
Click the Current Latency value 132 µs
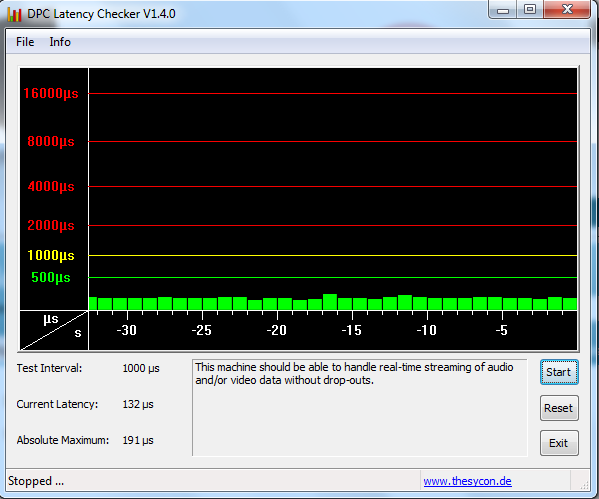pos(138,404)
